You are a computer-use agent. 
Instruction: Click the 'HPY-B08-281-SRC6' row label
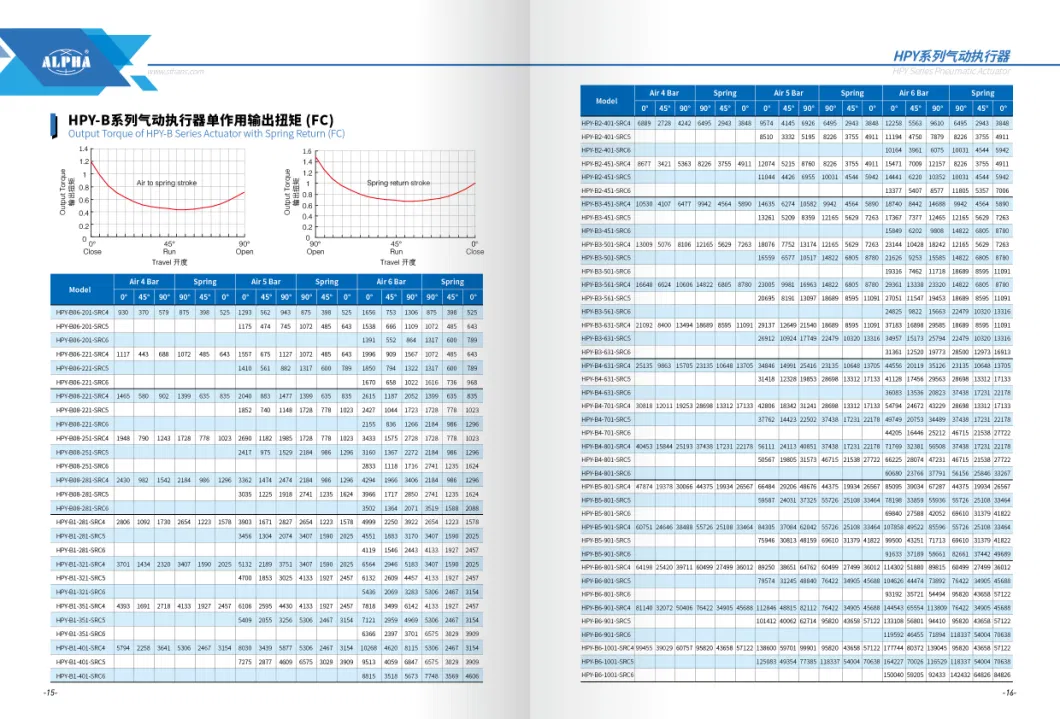[82, 508]
